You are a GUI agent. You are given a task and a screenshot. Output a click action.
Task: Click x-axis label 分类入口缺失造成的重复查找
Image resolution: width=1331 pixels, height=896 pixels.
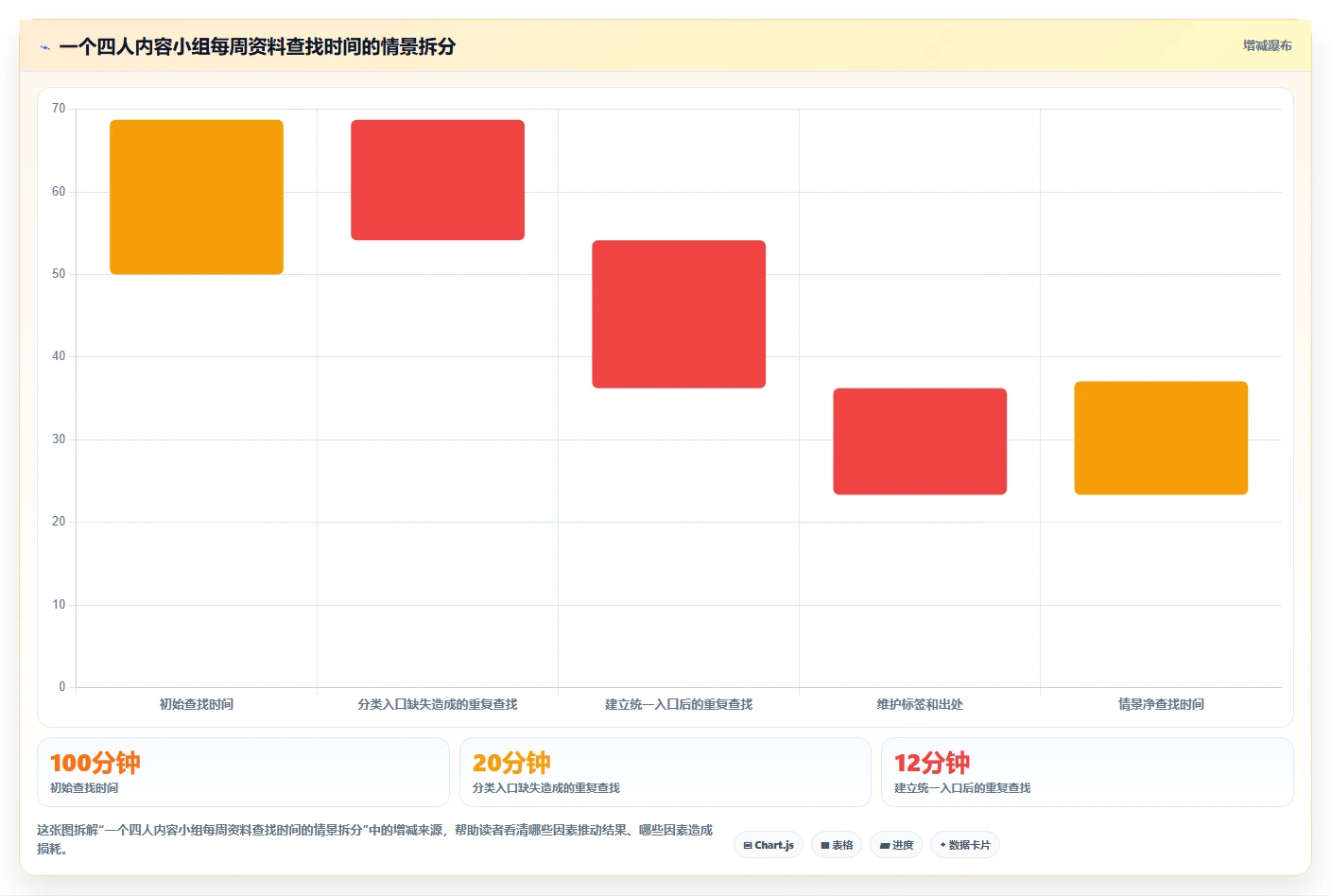pos(438,704)
